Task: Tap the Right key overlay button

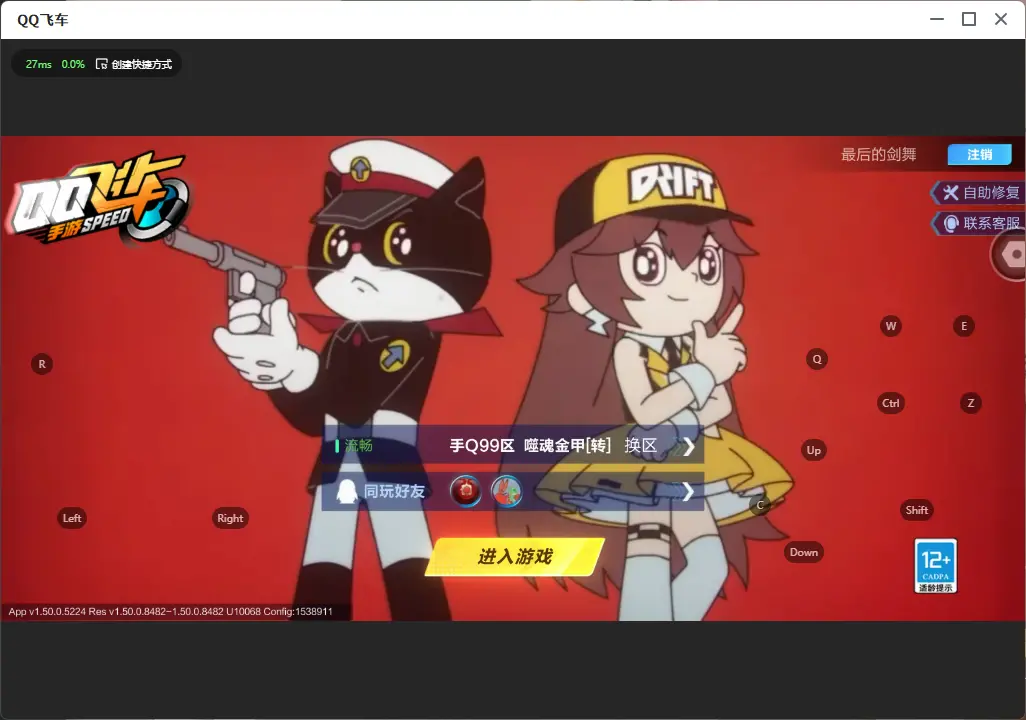Action: [x=230, y=518]
